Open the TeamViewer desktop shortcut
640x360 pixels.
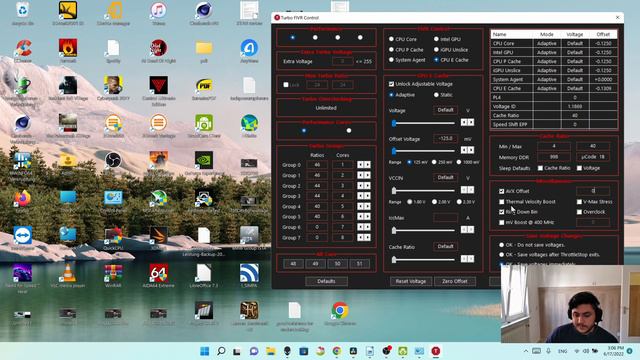(22, 236)
